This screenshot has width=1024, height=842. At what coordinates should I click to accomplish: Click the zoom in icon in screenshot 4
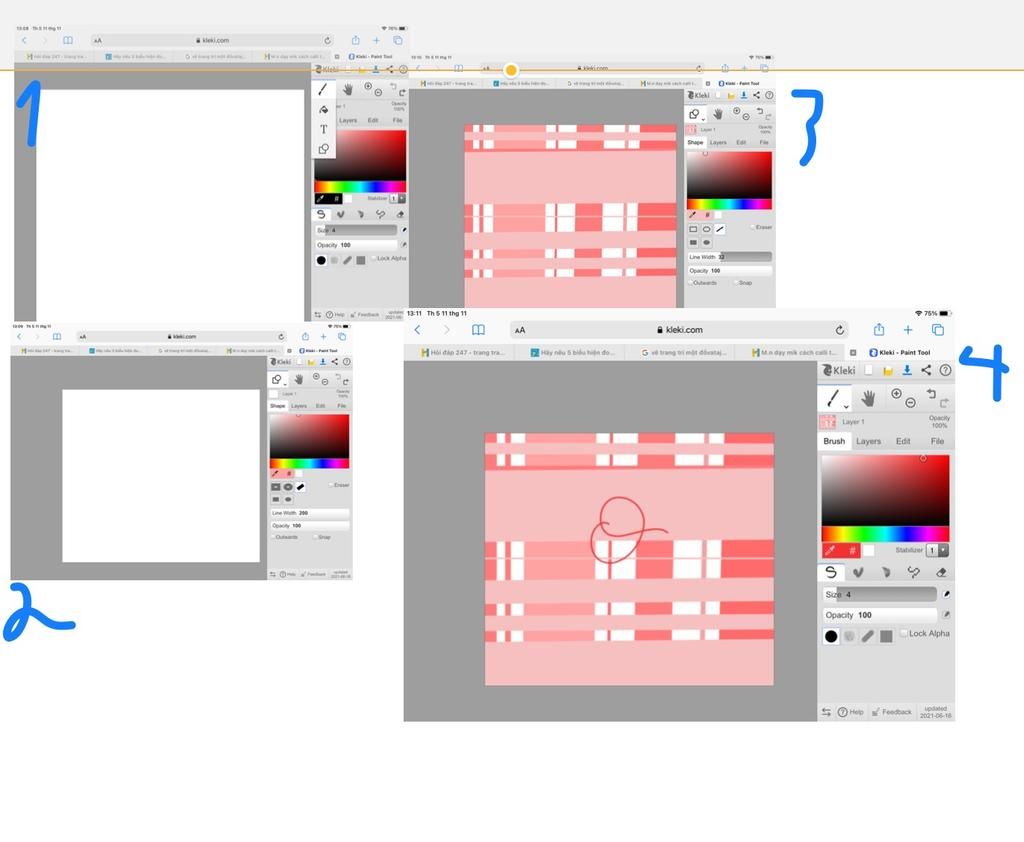tap(896, 393)
